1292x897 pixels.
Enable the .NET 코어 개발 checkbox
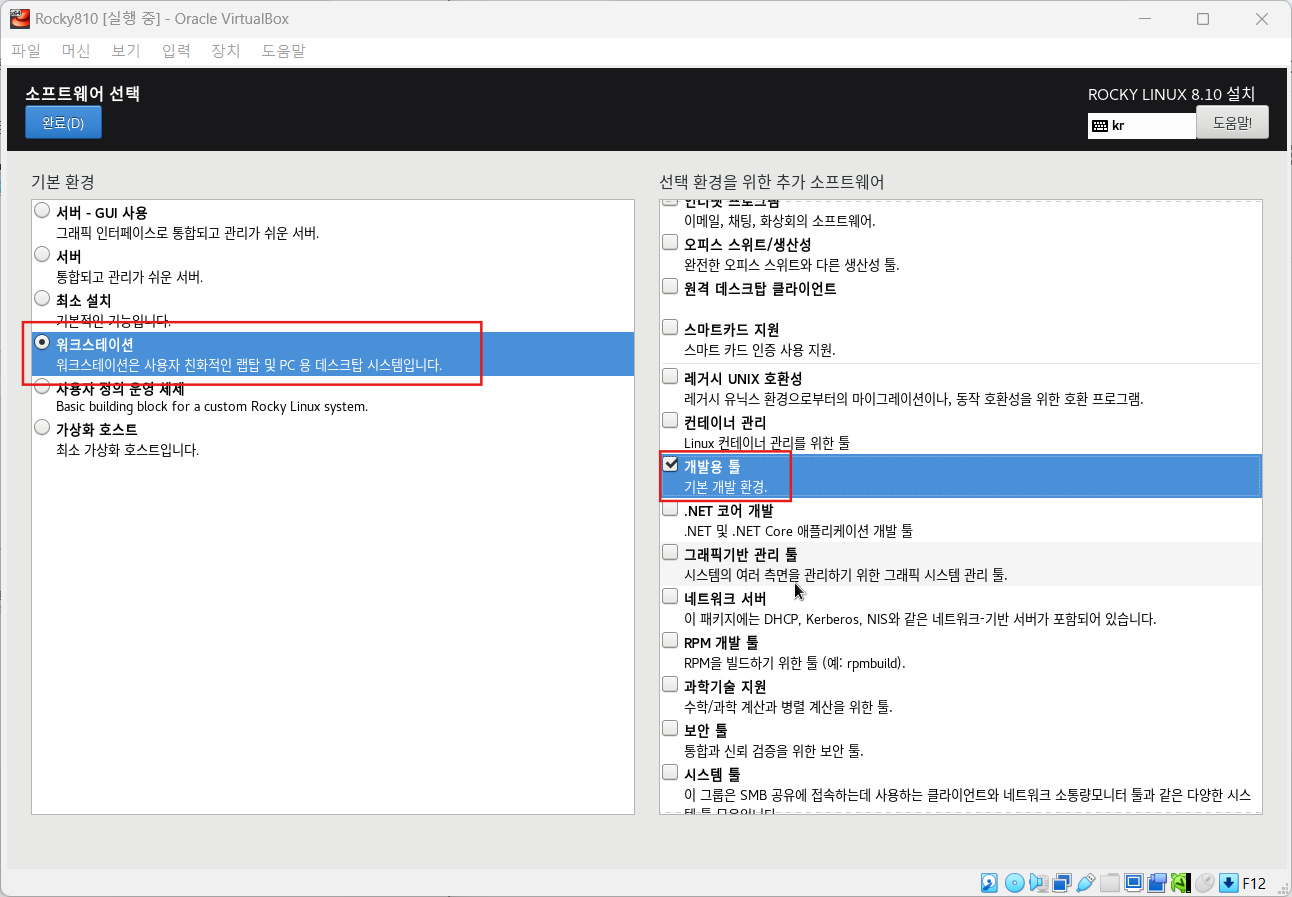pos(670,508)
